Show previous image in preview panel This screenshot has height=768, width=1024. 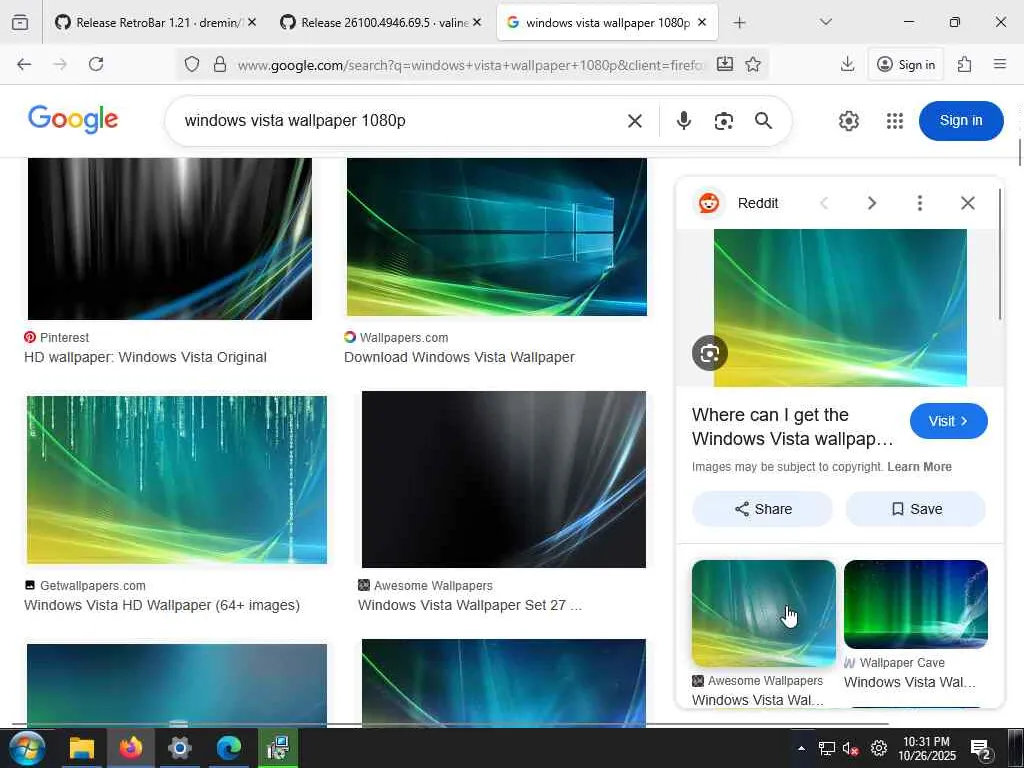click(x=824, y=203)
